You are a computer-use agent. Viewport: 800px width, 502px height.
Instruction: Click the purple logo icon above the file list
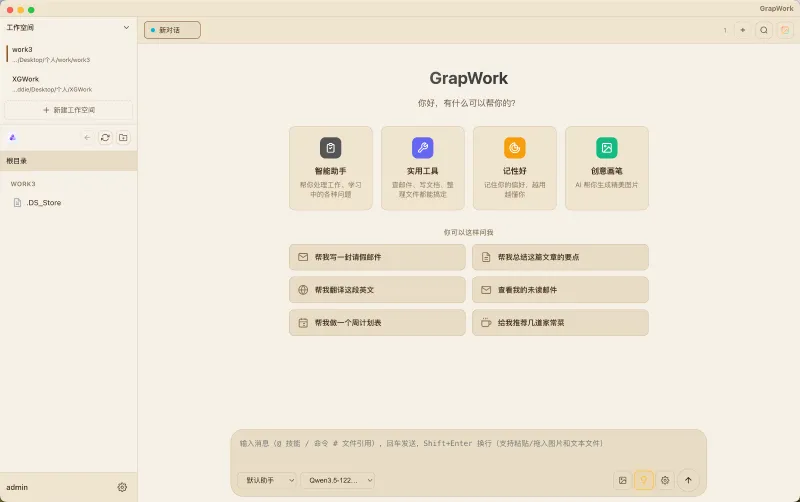[x=13, y=137]
